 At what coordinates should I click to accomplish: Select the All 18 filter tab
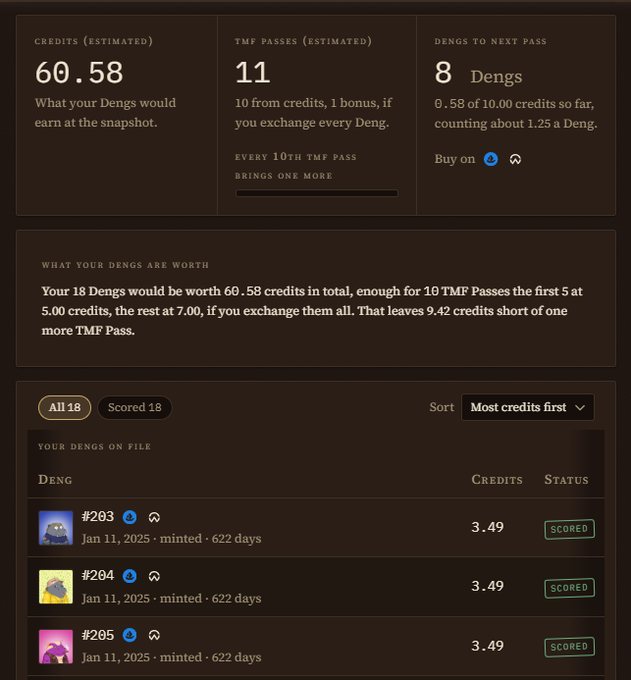[65, 407]
